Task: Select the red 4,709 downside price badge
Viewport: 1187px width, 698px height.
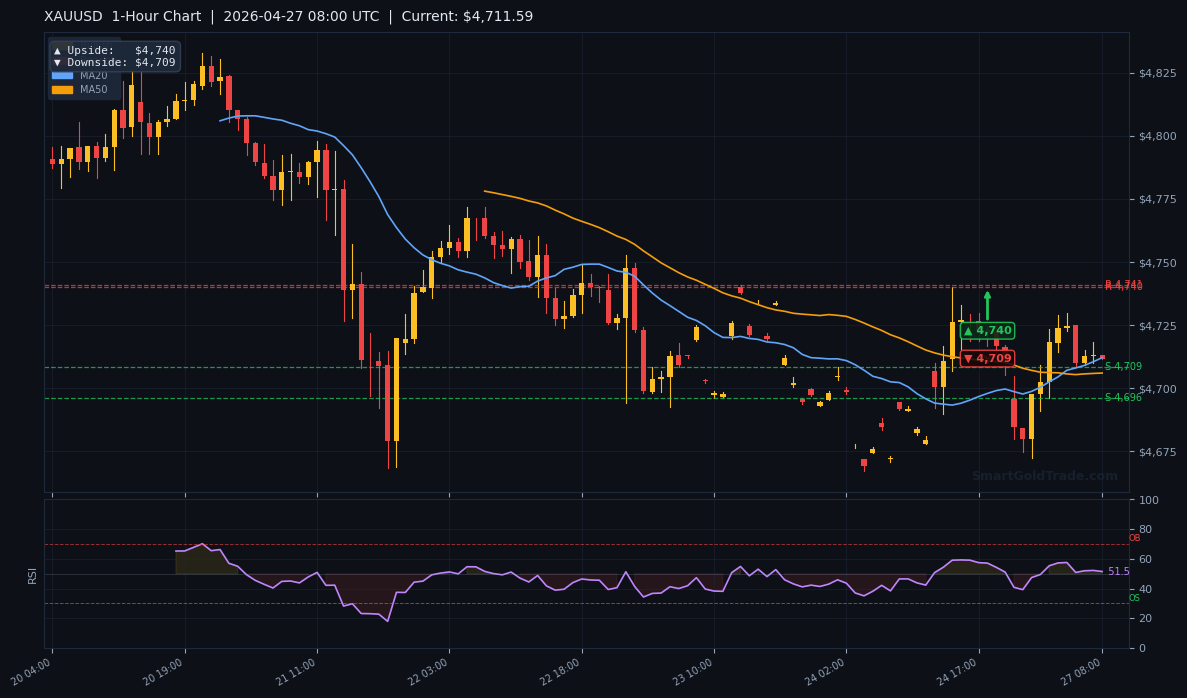Action: point(986,357)
